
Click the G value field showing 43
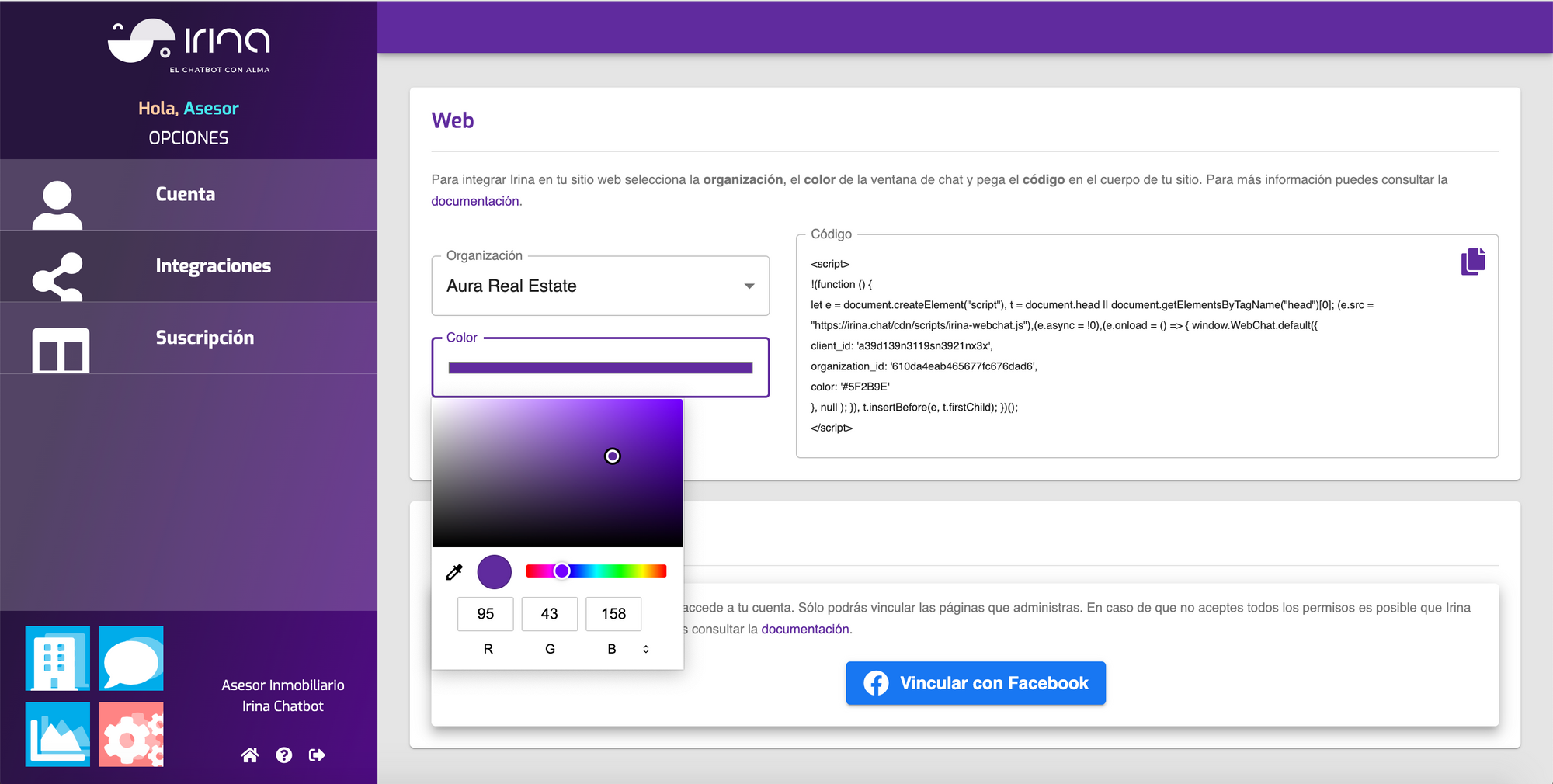pos(550,614)
